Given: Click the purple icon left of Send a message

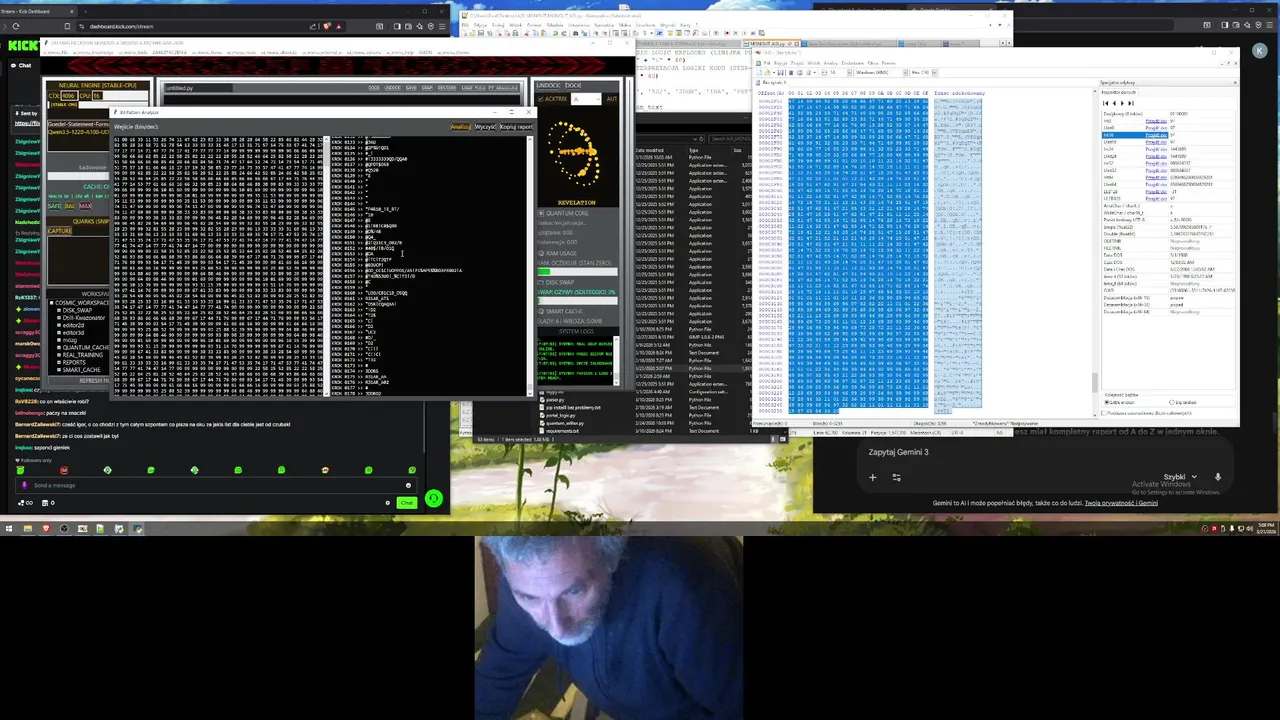Looking at the screenshot, I should click(24, 485).
